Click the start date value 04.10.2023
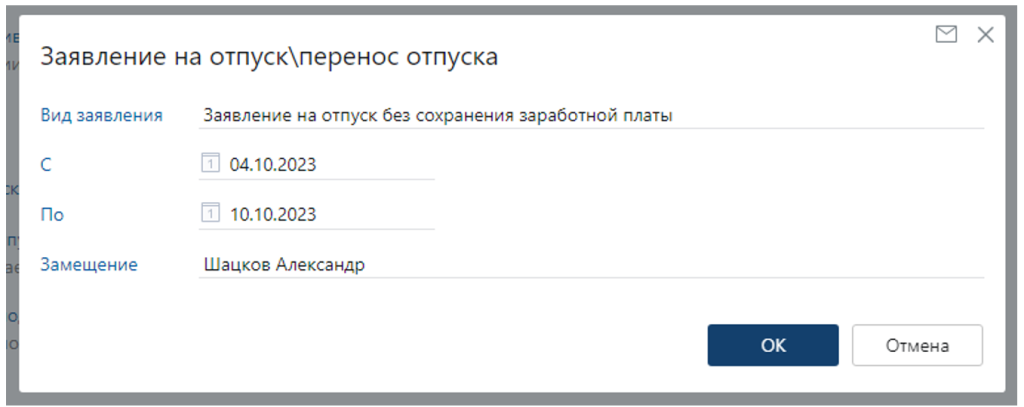The height and width of the screenshot is (407, 1024). (273, 165)
